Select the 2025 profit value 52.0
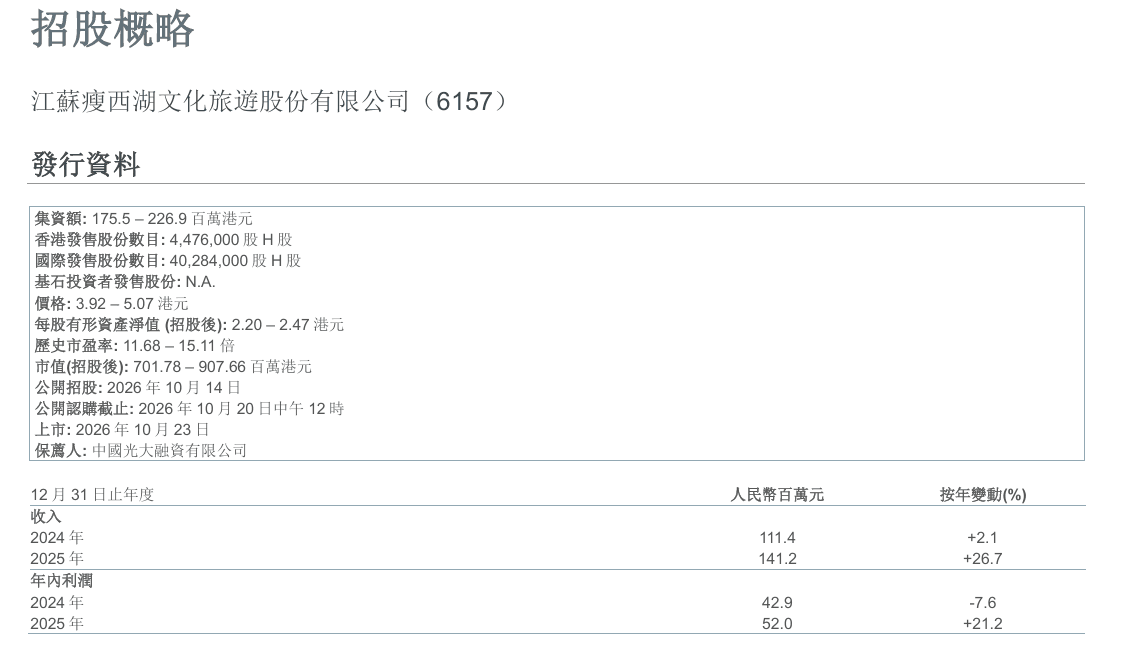 pyautogui.click(x=777, y=624)
